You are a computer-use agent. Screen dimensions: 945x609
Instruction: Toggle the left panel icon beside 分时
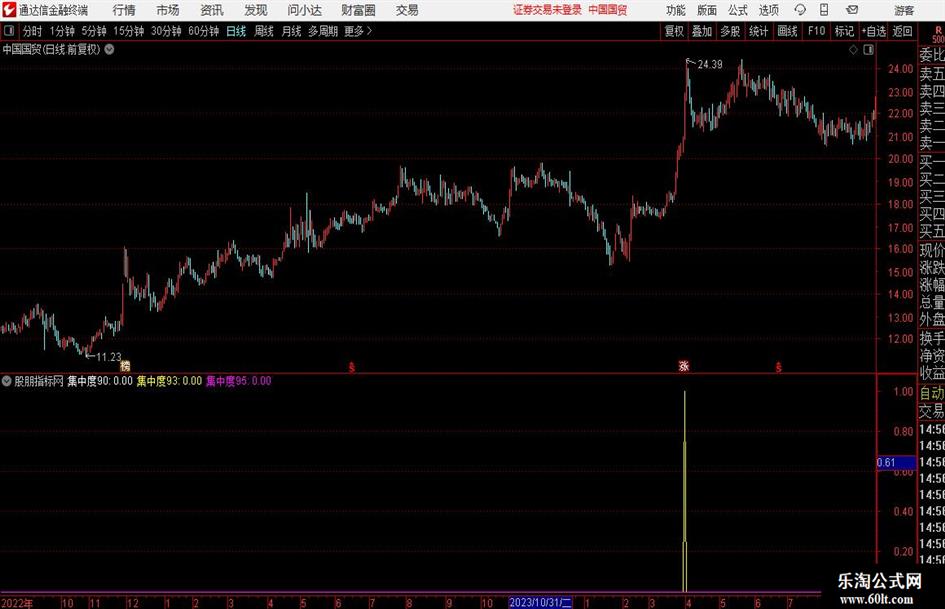[9, 31]
